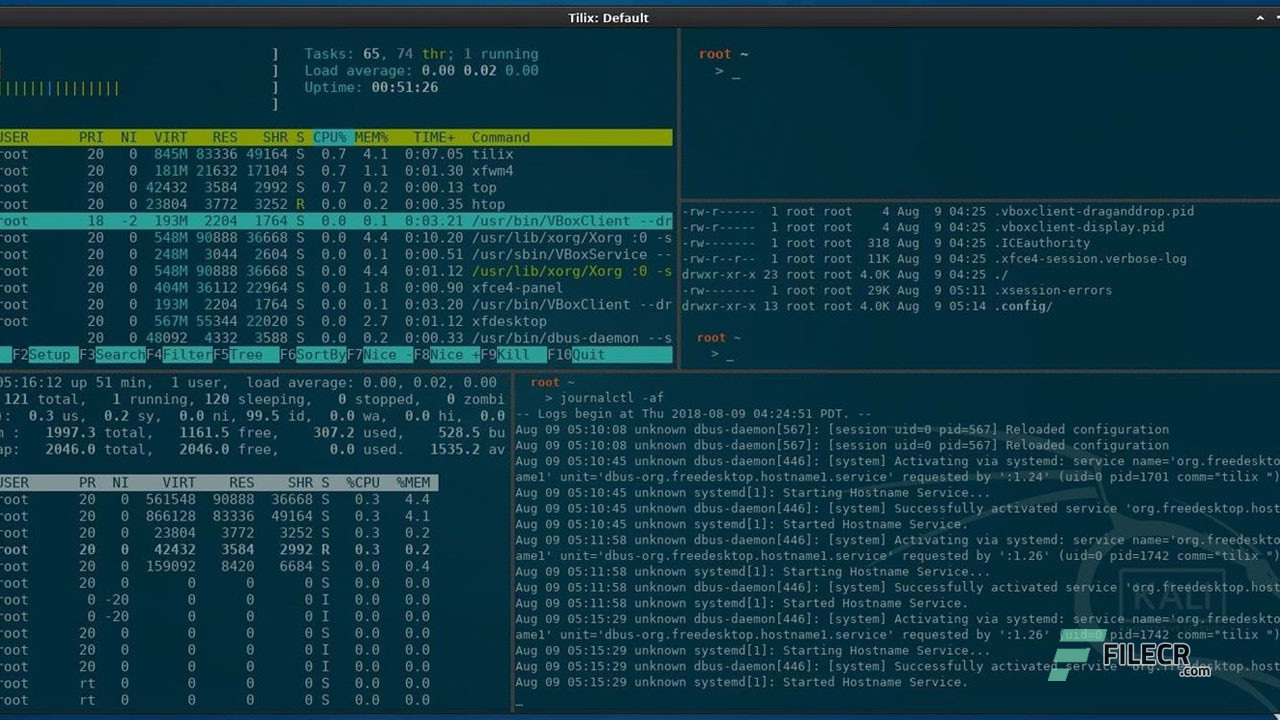Image resolution: width=1280 pixels, height=720 pixels.
Task: Click the htop Uptime value 00:51:26
Action: tap(405, 88)
